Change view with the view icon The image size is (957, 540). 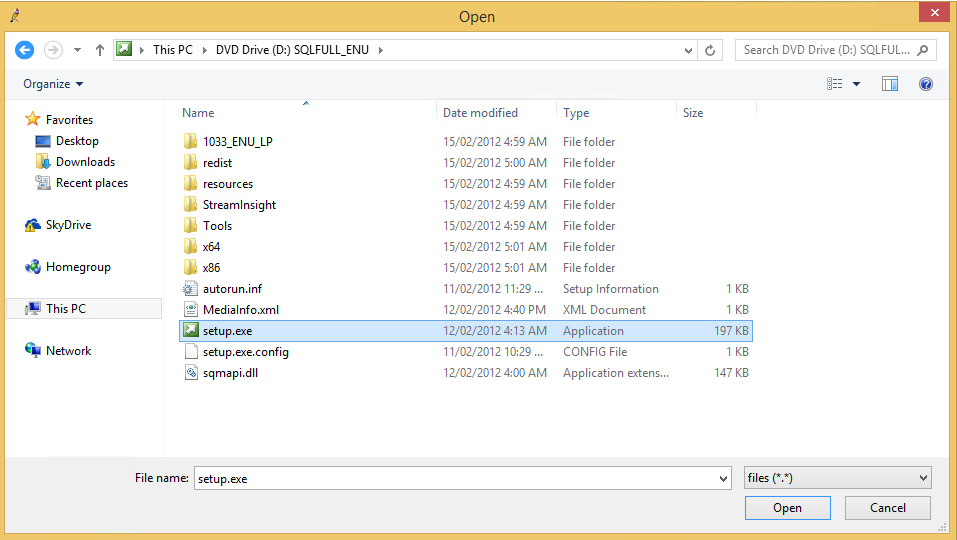pyautogui.click(x=834, y=84)
